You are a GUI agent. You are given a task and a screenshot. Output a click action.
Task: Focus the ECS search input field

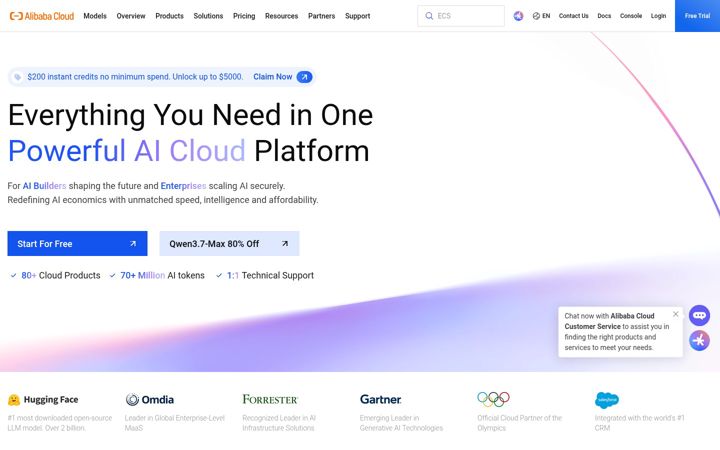pos(461,16)
